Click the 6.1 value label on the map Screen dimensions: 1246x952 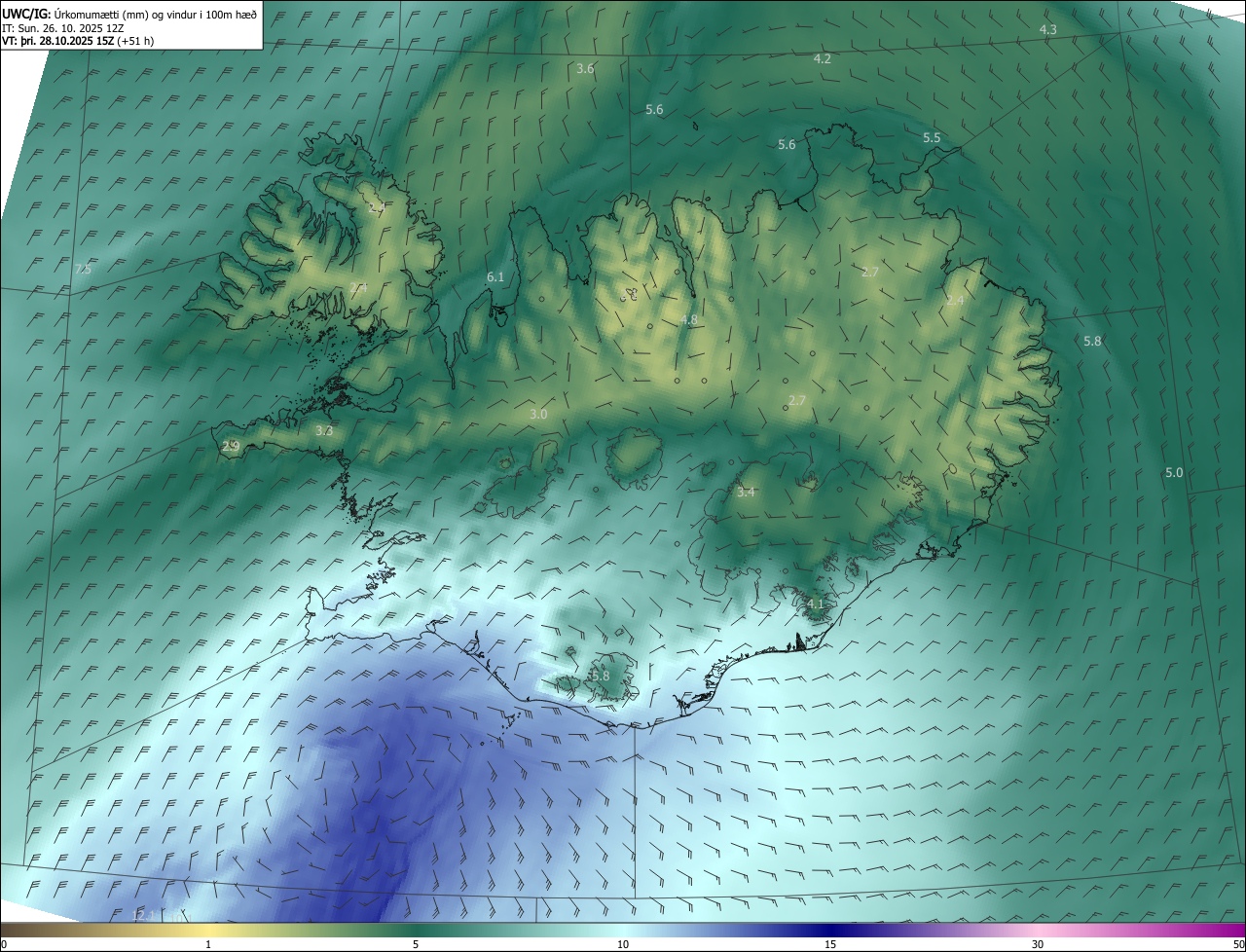point(495,277)
